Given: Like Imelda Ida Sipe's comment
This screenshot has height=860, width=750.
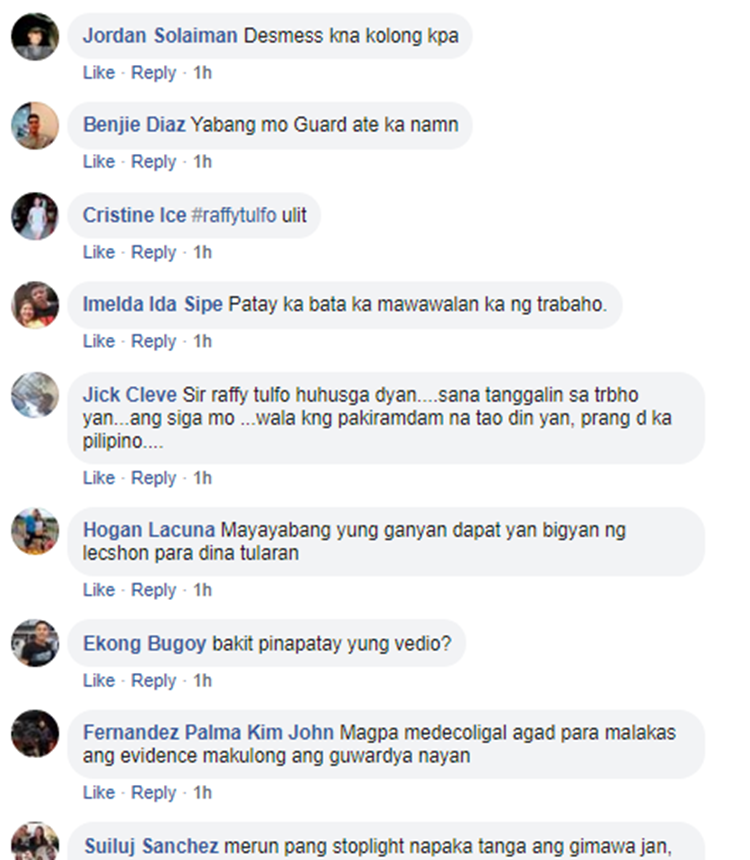Looking at the screenshot, I should coord(99,341).
